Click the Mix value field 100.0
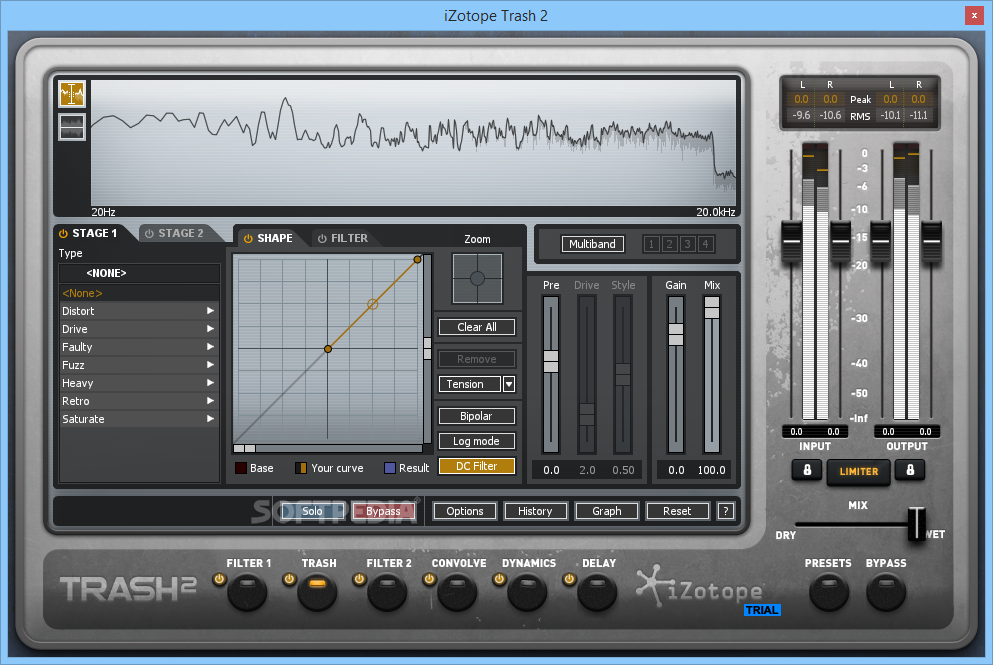 coord(712,470)
